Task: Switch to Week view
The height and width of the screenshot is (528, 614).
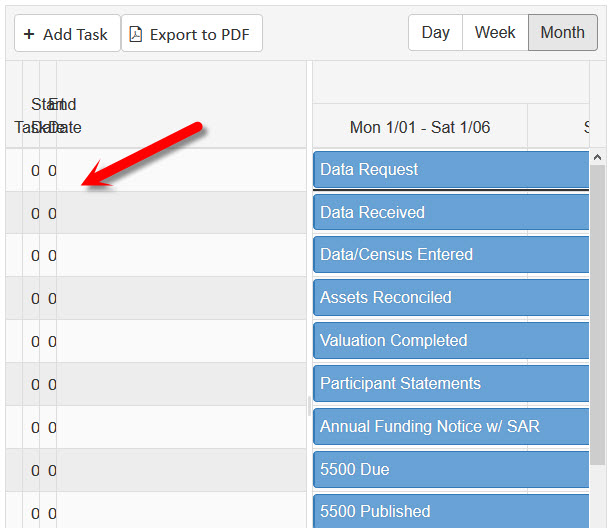Action: [495, 32]
